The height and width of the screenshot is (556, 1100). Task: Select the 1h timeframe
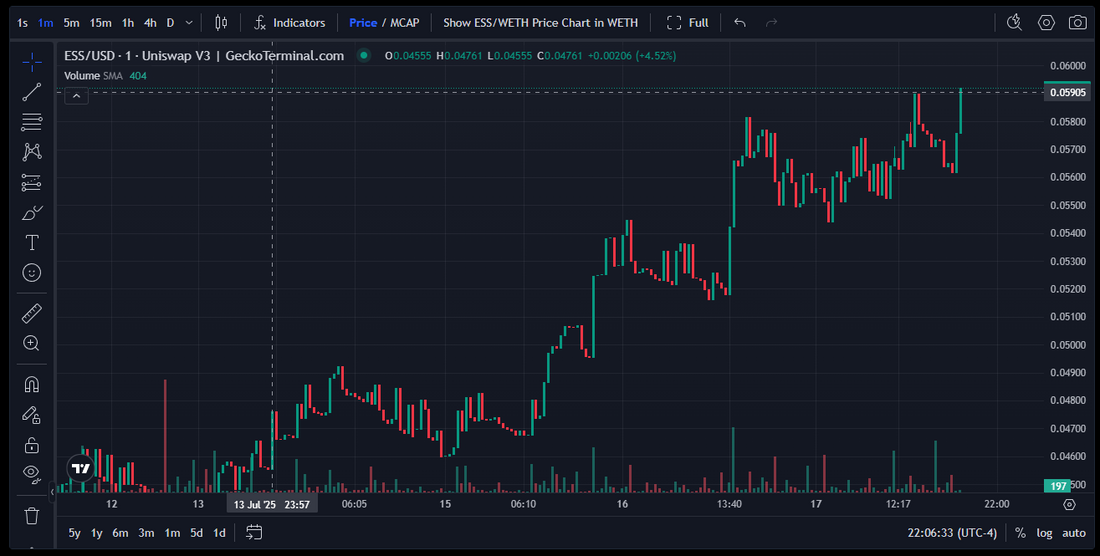128,22
